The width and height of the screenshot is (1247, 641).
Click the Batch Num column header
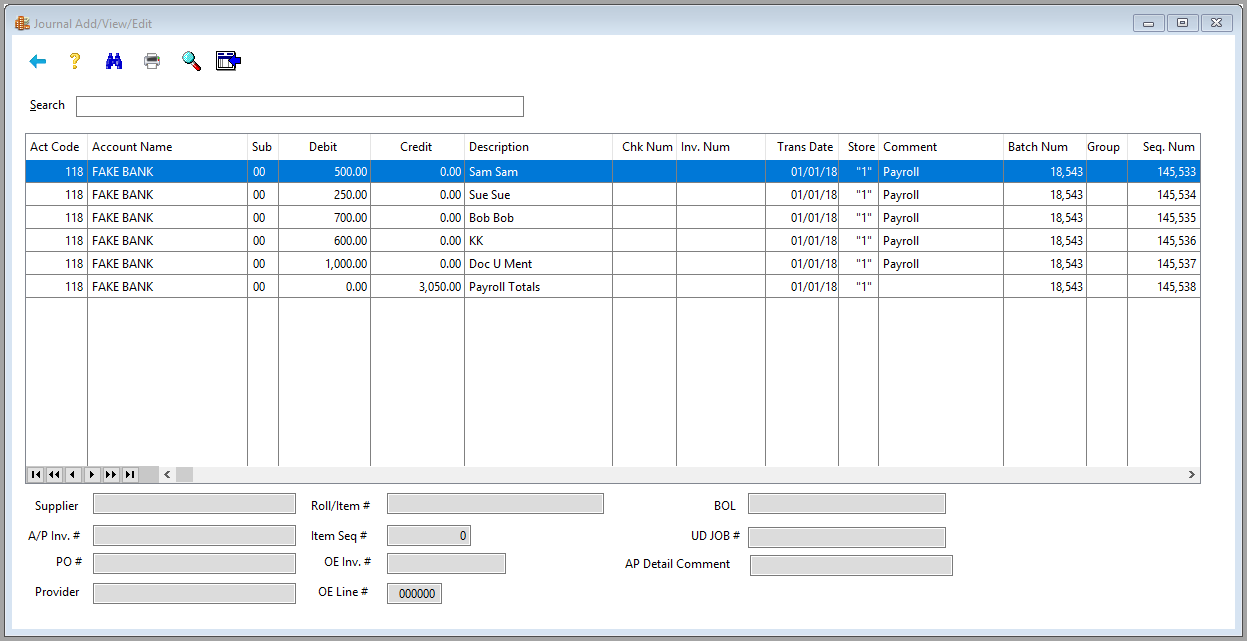point(1045,147)
